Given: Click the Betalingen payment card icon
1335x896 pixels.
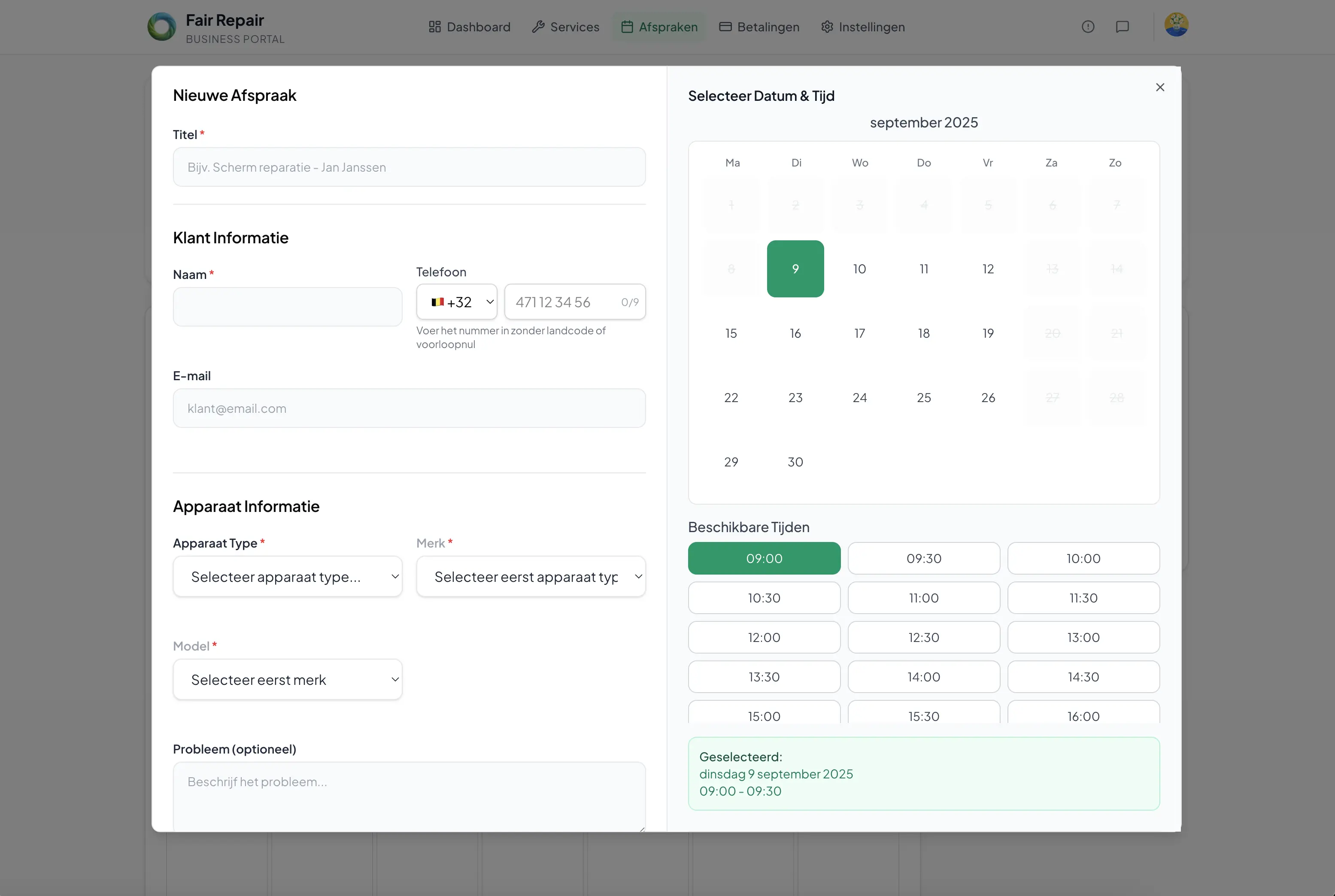Looking at the screenshot, I should 725,27.
